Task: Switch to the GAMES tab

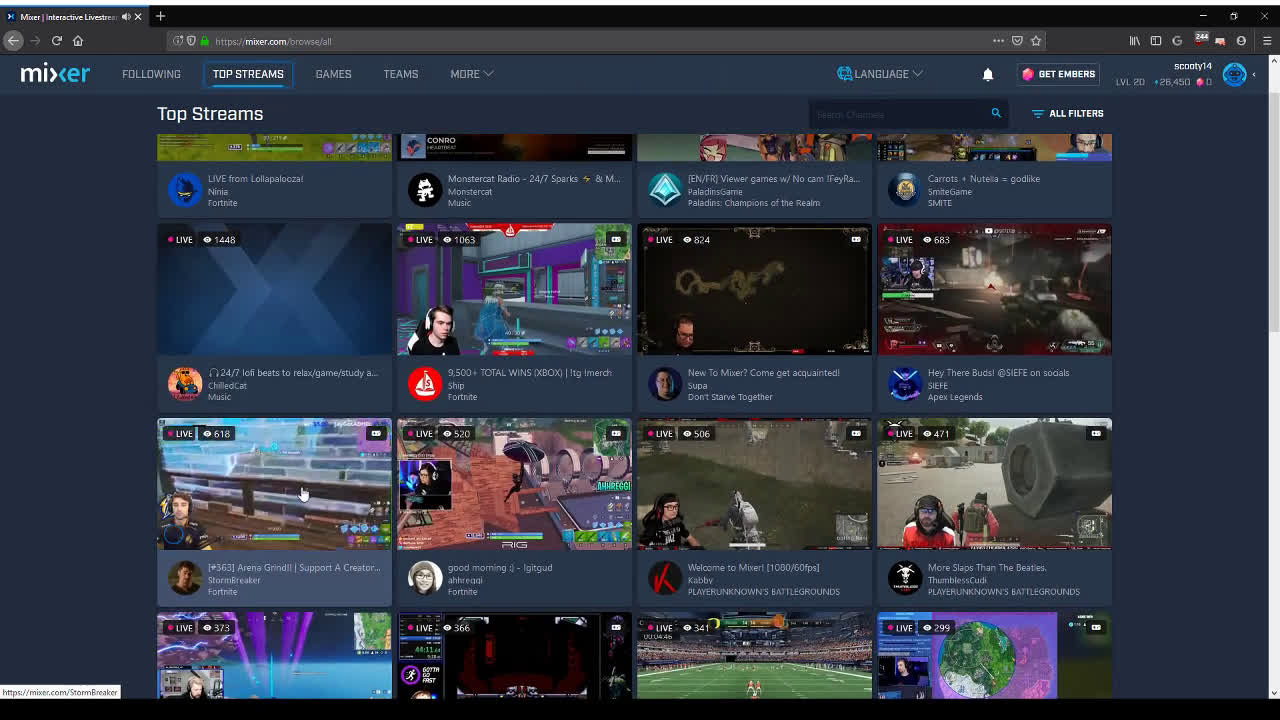Action: [x=333, y=74]
